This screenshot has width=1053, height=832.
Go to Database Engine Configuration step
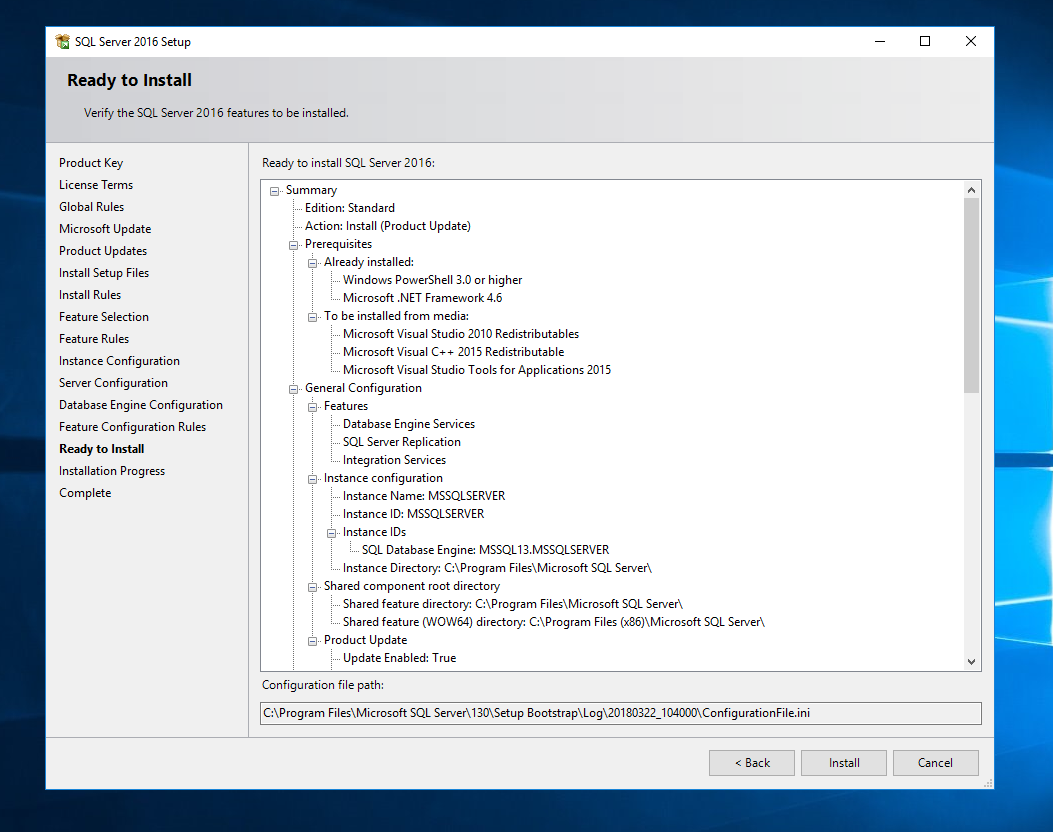click(140, 404)
